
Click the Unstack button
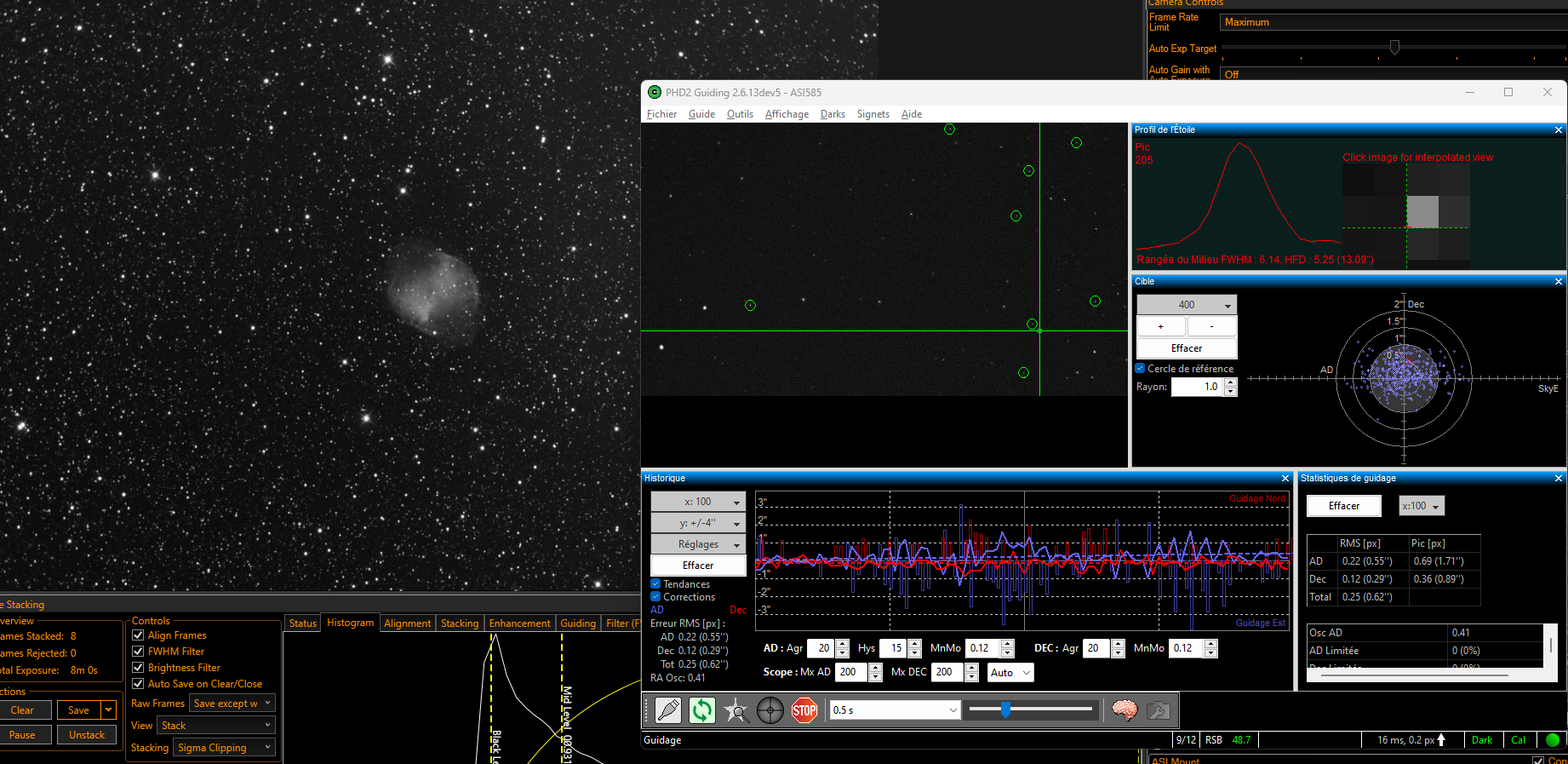coord(87,735)
